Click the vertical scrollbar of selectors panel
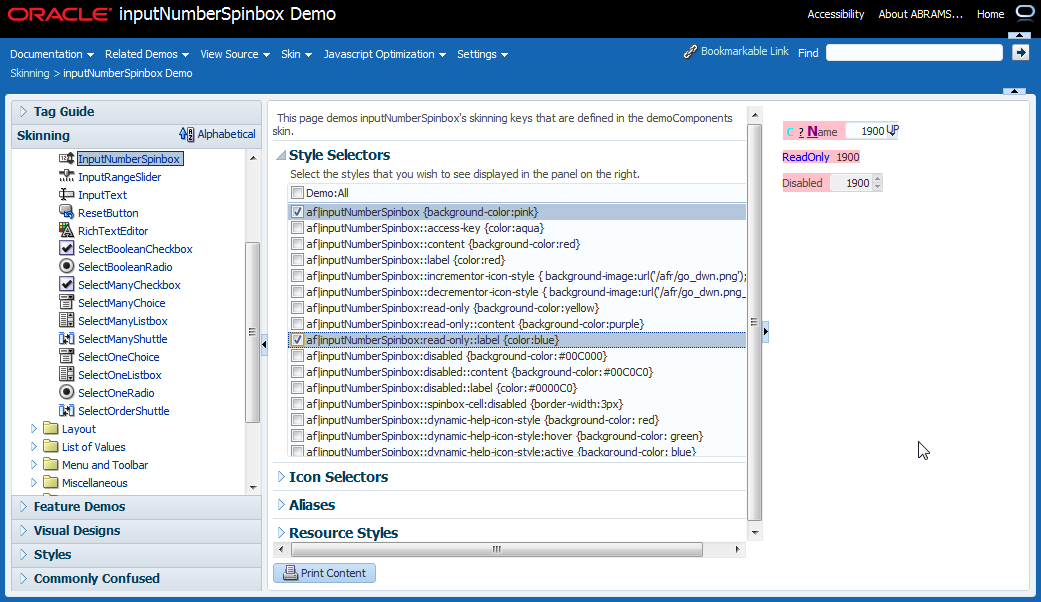Viewport: 1041px width, 602px height. pos(755,323)
